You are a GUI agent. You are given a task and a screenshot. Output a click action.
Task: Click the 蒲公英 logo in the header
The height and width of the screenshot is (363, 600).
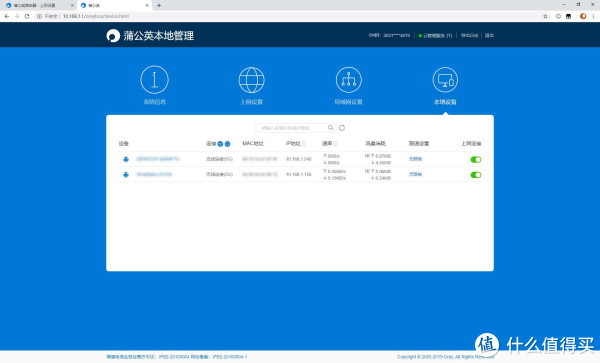113,36
